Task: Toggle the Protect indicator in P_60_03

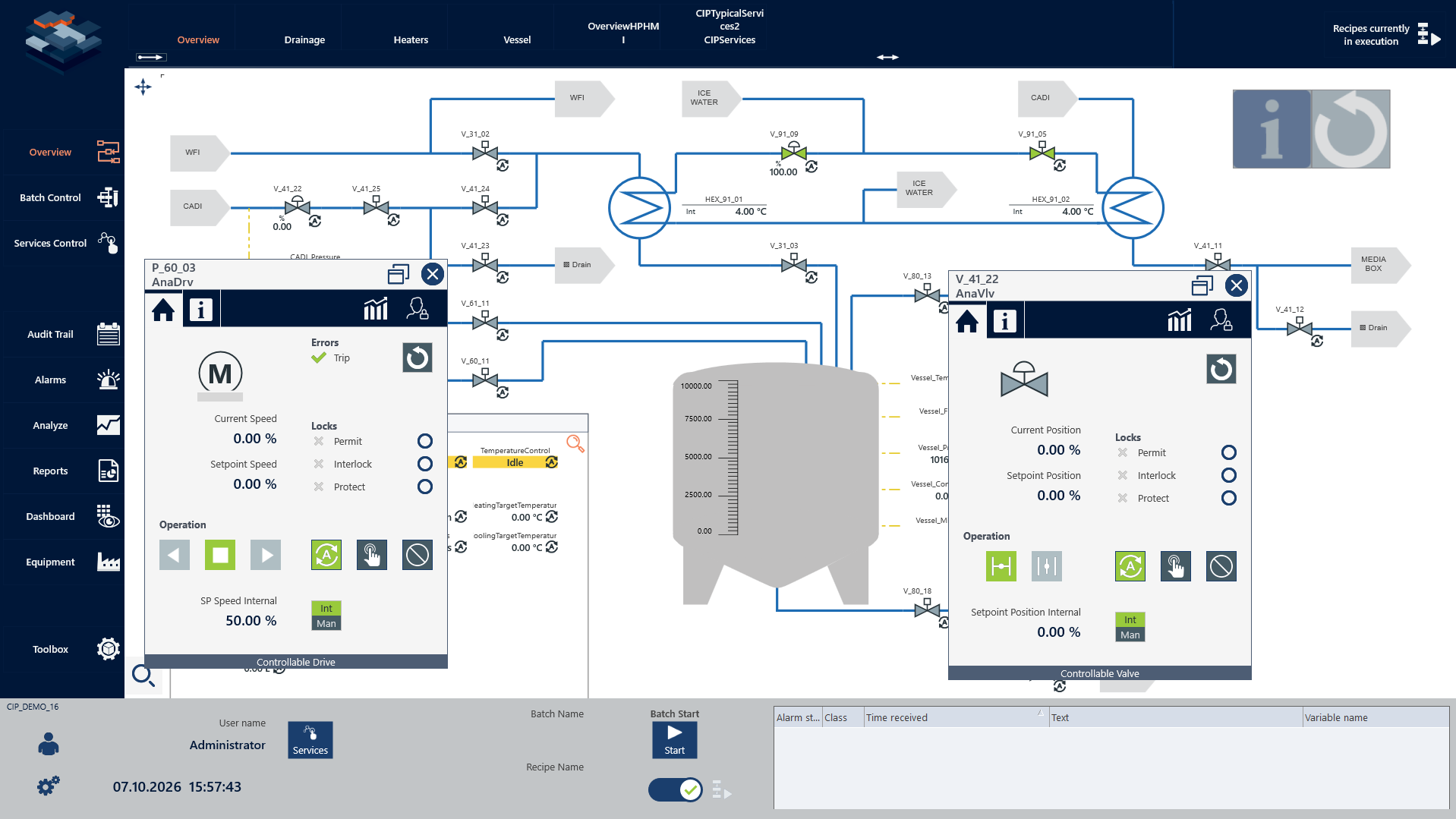Action: 425,487
